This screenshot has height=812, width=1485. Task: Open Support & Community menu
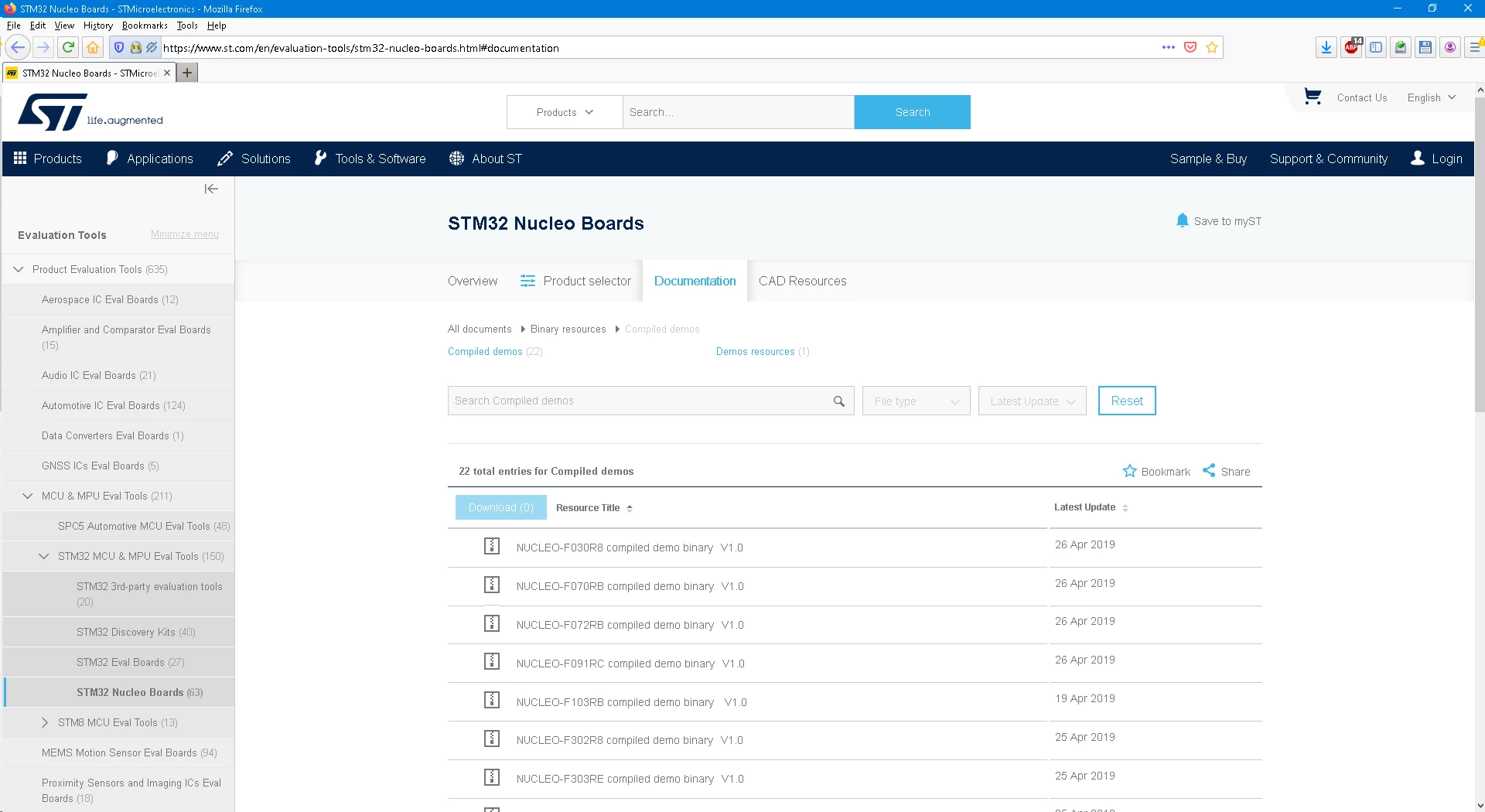pos(1329,159)
